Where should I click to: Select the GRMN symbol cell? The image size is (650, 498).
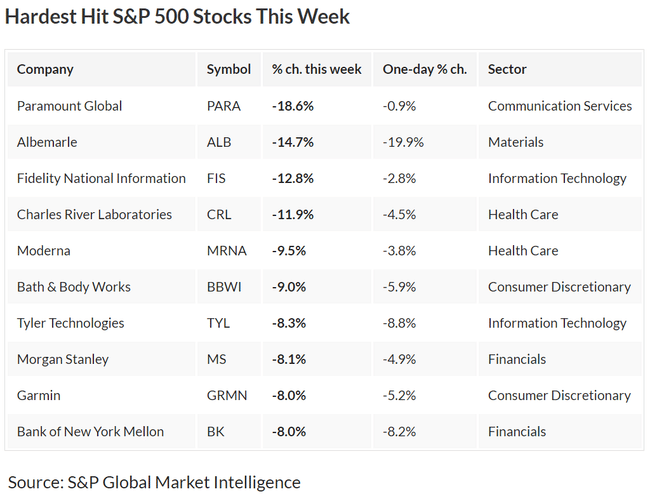pos(225,395)
